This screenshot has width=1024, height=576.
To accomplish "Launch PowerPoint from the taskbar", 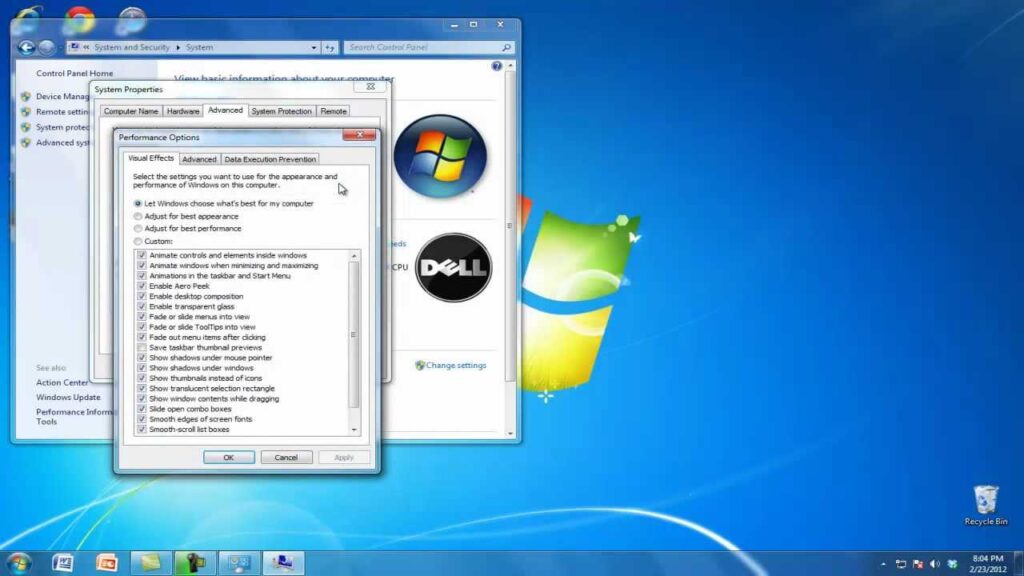I will click(106, 563).
